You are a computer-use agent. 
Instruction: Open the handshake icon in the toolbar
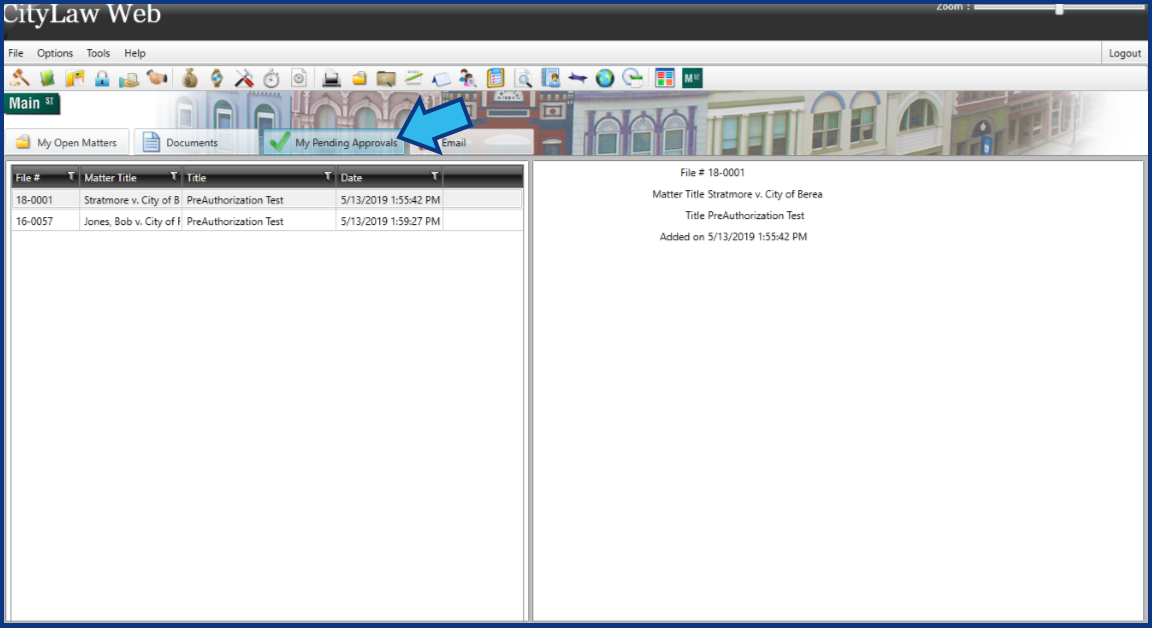[x=158, y=76]
